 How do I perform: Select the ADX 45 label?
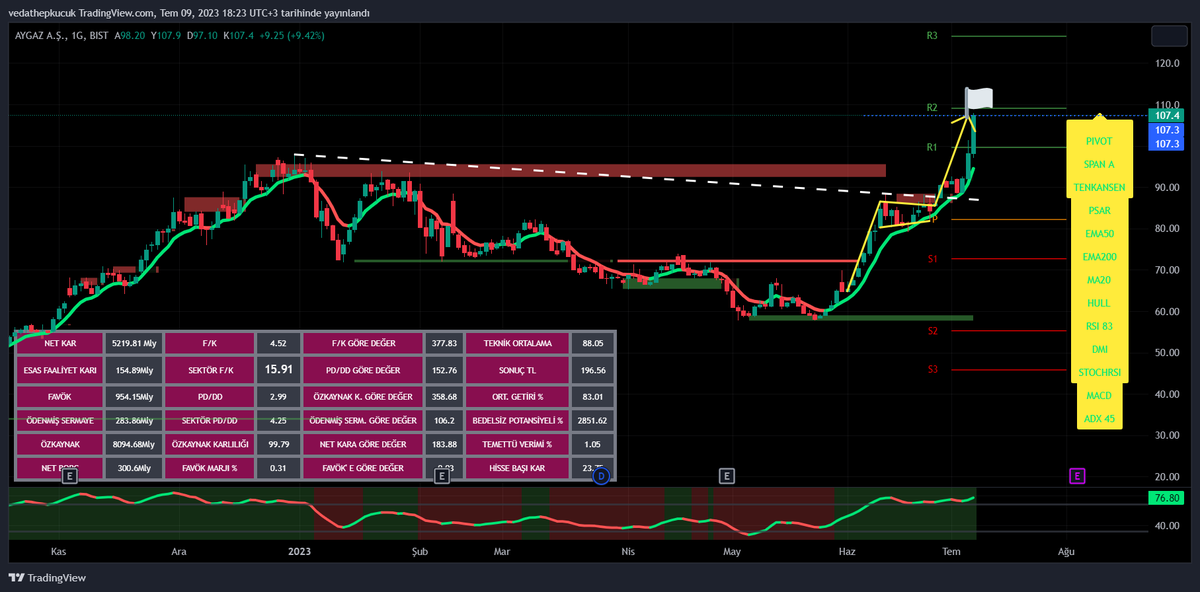1099,419
